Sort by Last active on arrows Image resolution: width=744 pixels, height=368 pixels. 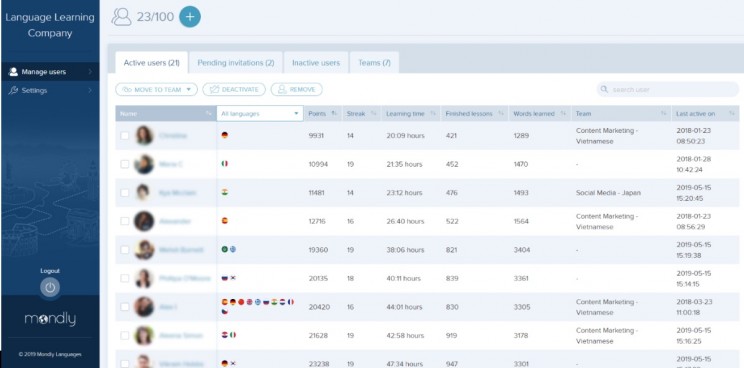click(x=732, y=114)
